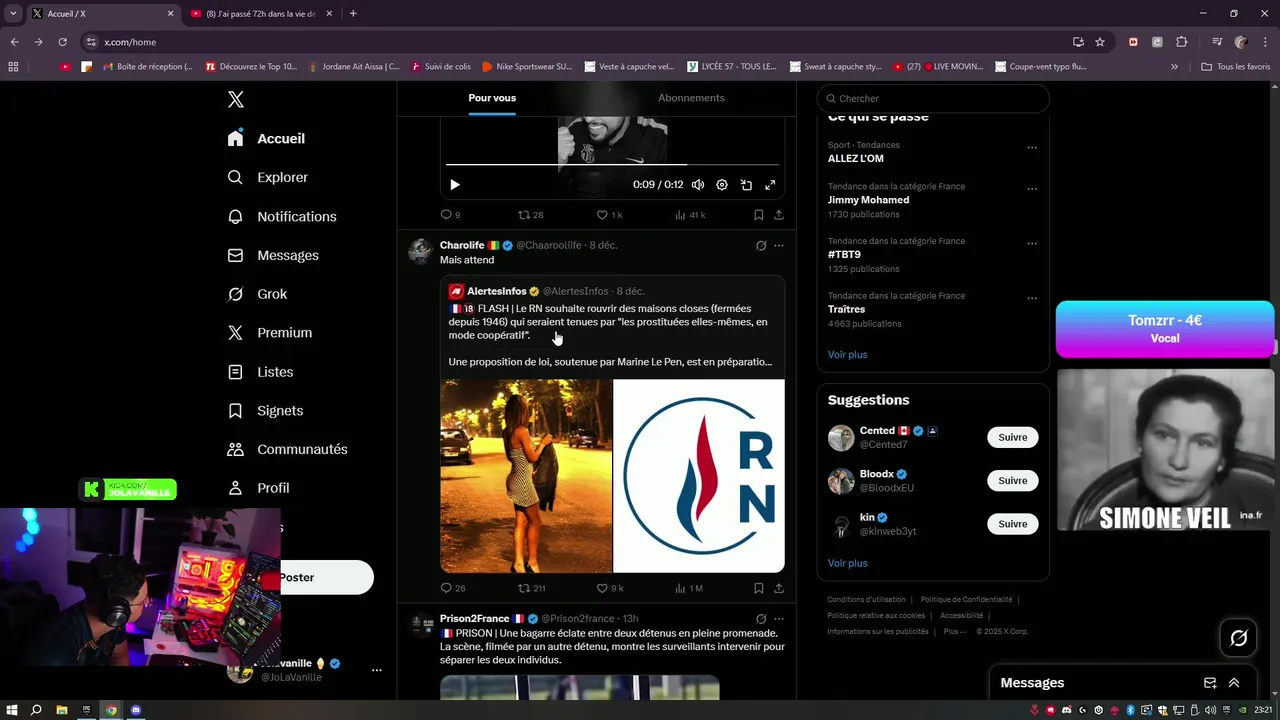Follow kin with Suivre button
Image resolution: width=1280 pixels, height=720 pixels.
(1012, 523)
